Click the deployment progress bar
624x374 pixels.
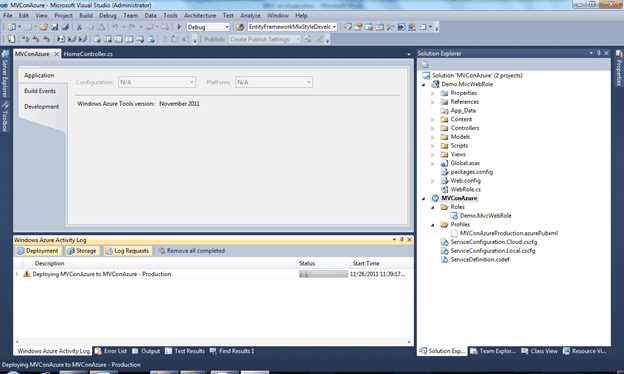pyautogui.click(x=323, y=274)
